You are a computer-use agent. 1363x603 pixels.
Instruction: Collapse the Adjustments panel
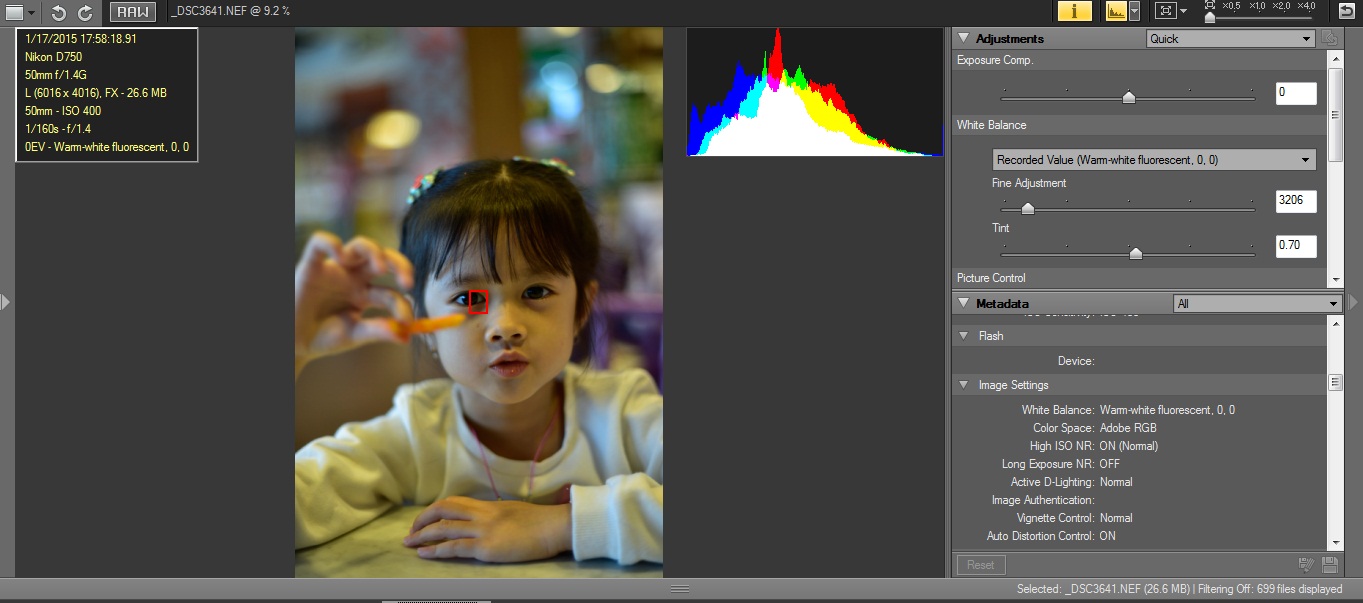coord(963,38)
